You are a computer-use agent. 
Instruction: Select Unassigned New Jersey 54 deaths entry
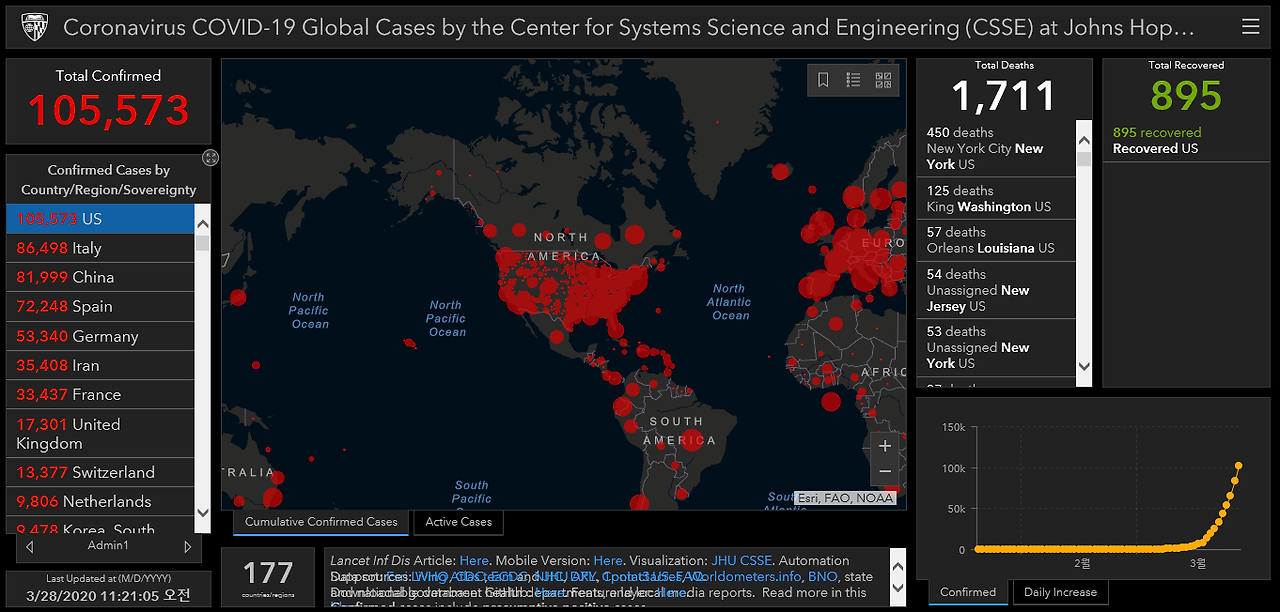[x=996, y=290]
